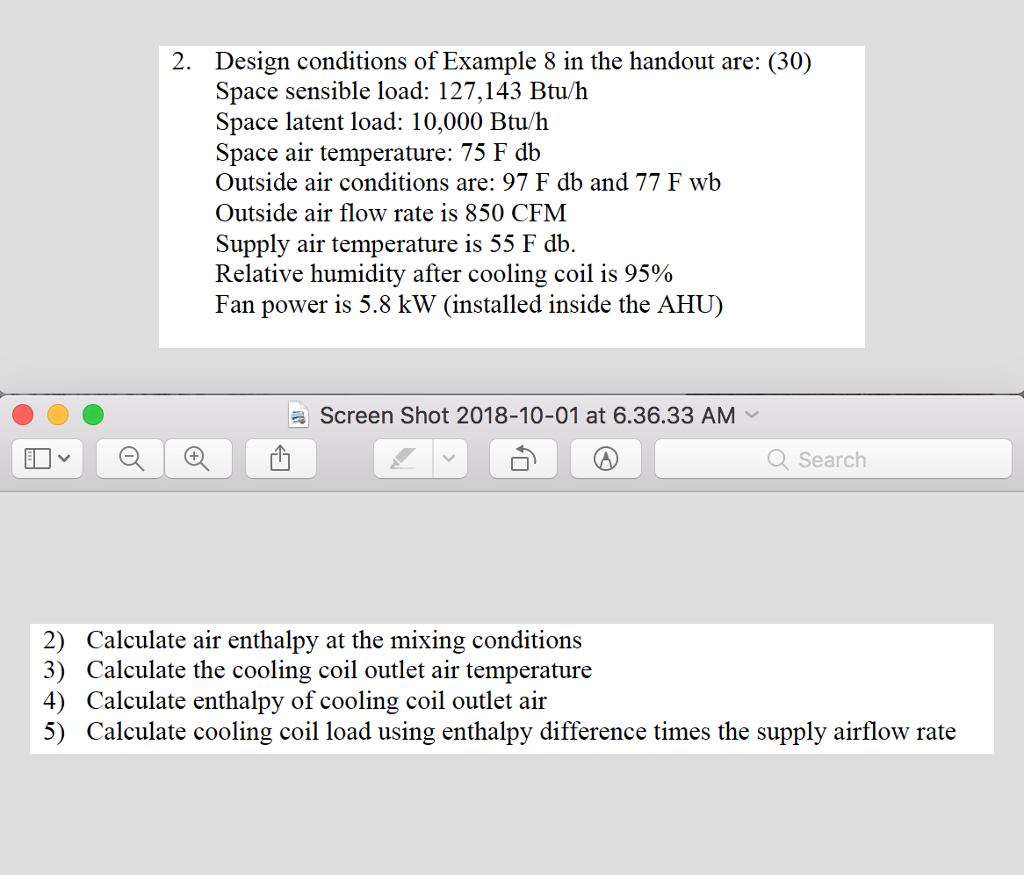The width and height of the screenshot is (1024, 875).
Task: Click text 'Outside air conditions are: 97 F db'
Action: pyautogui.click(x=398, y=182)
